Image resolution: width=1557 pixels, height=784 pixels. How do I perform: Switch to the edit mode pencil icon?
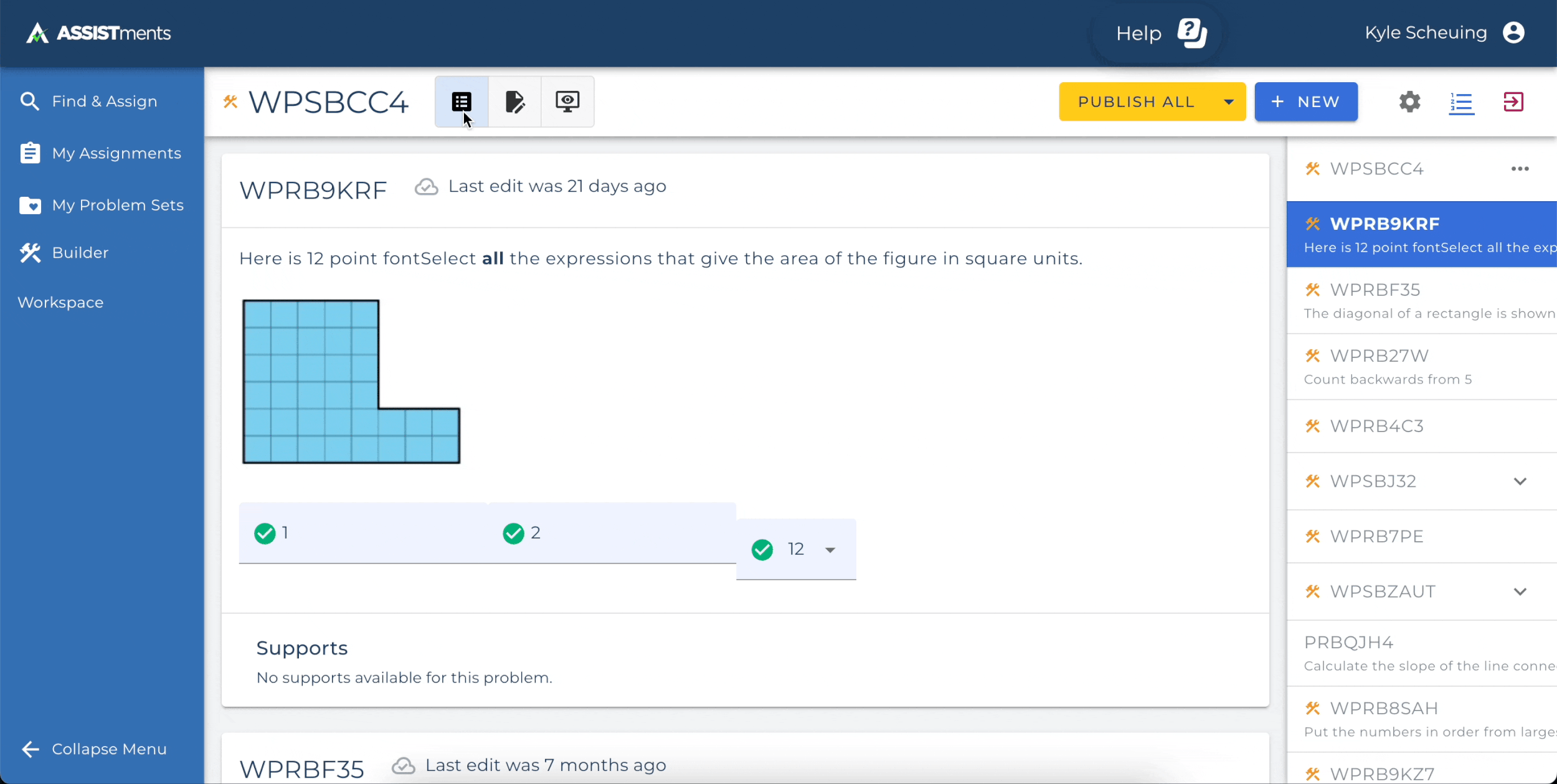(x=514, y=102)
